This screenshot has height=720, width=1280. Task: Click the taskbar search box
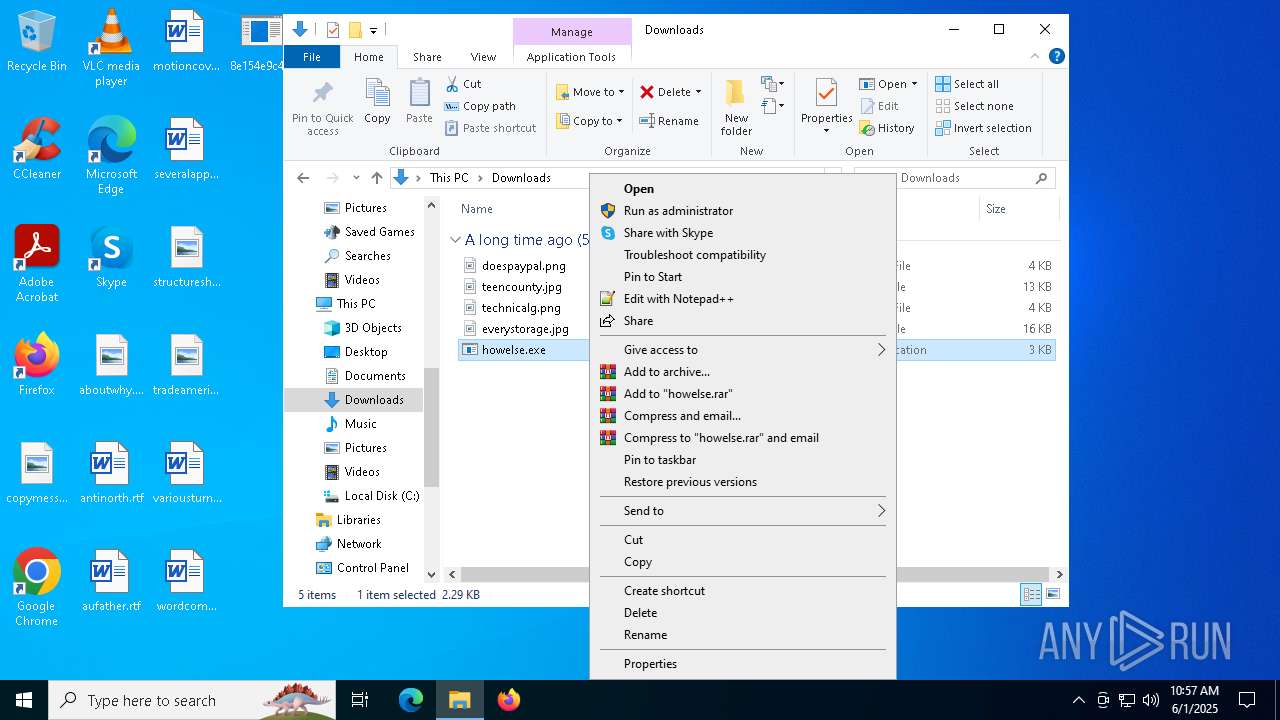pyautogui.click(x=192, y=700)
